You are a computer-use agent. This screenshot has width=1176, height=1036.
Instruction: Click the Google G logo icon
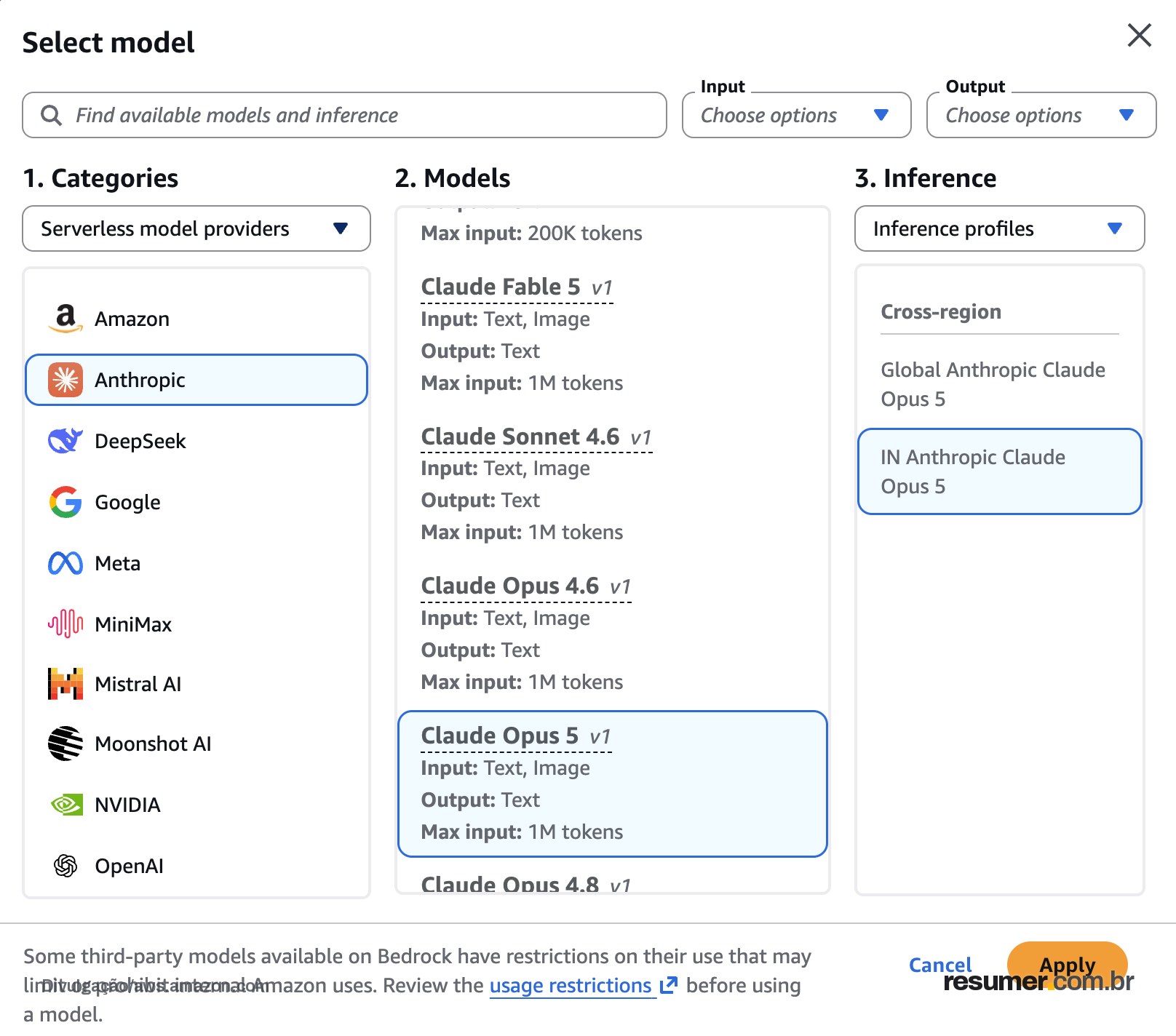click(x=65, y=502)
